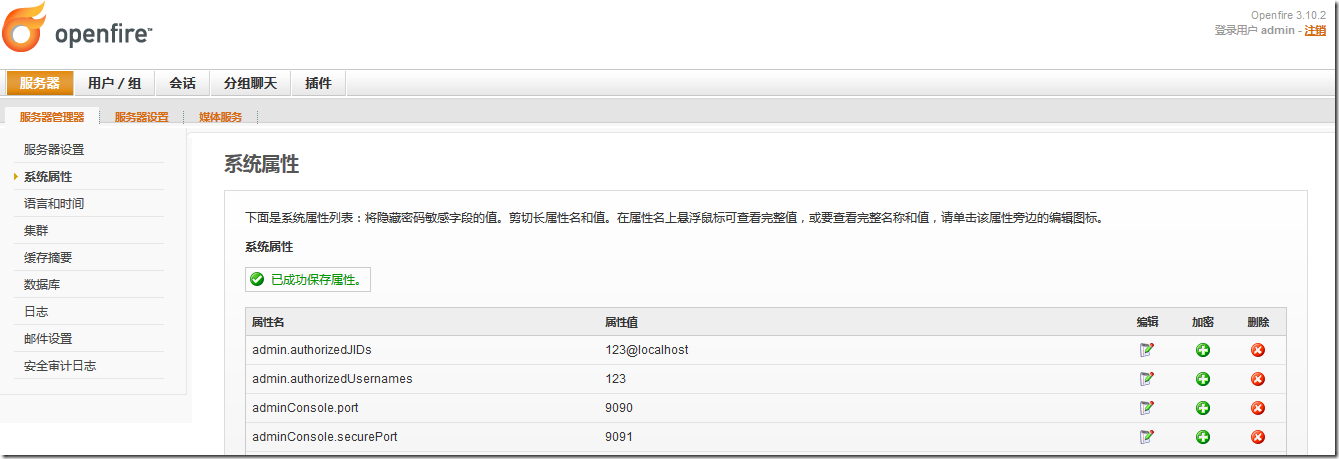Click the 属性值 column header
1339x459 pixels.
coord(622,322)
